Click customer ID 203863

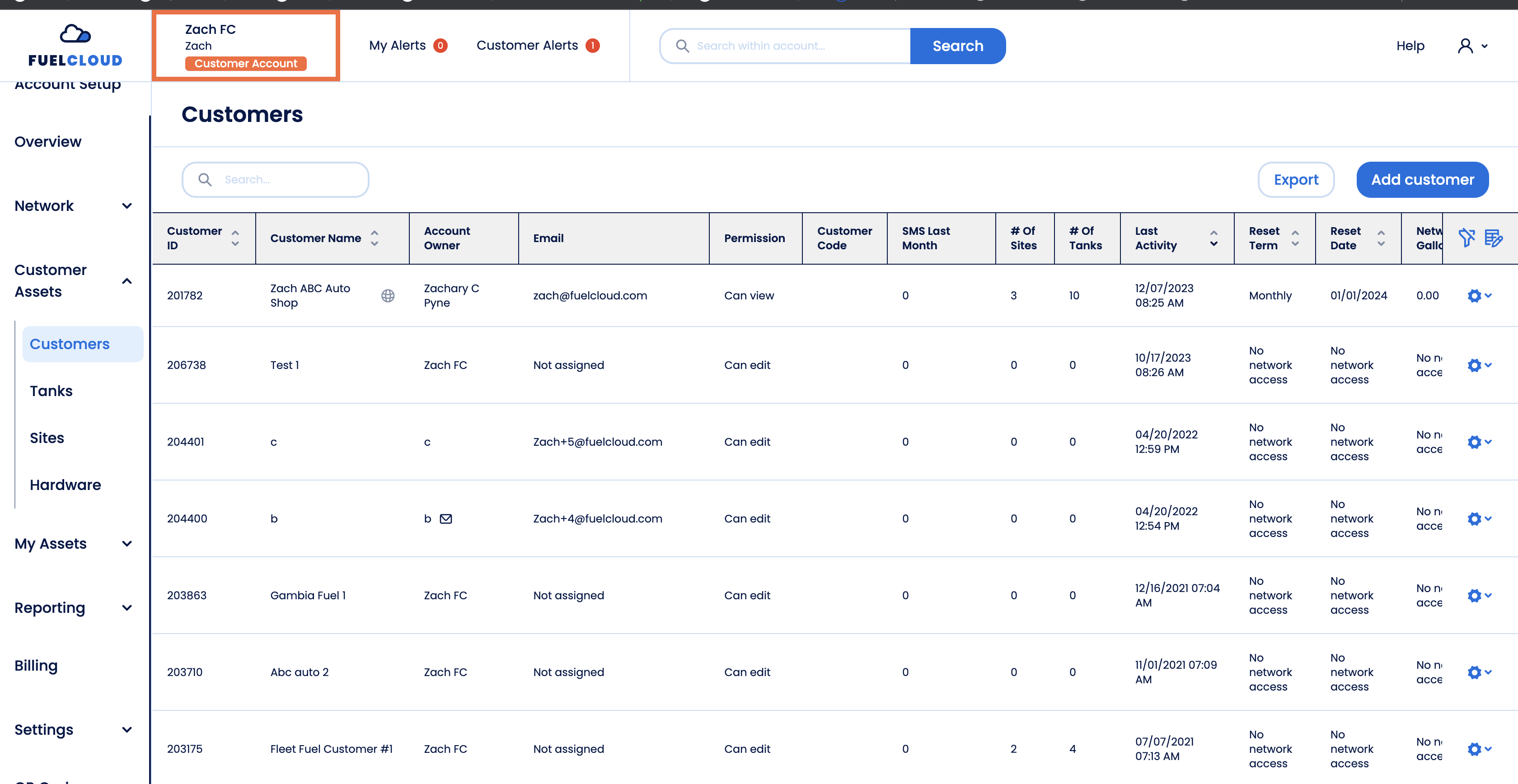[186, 596]
